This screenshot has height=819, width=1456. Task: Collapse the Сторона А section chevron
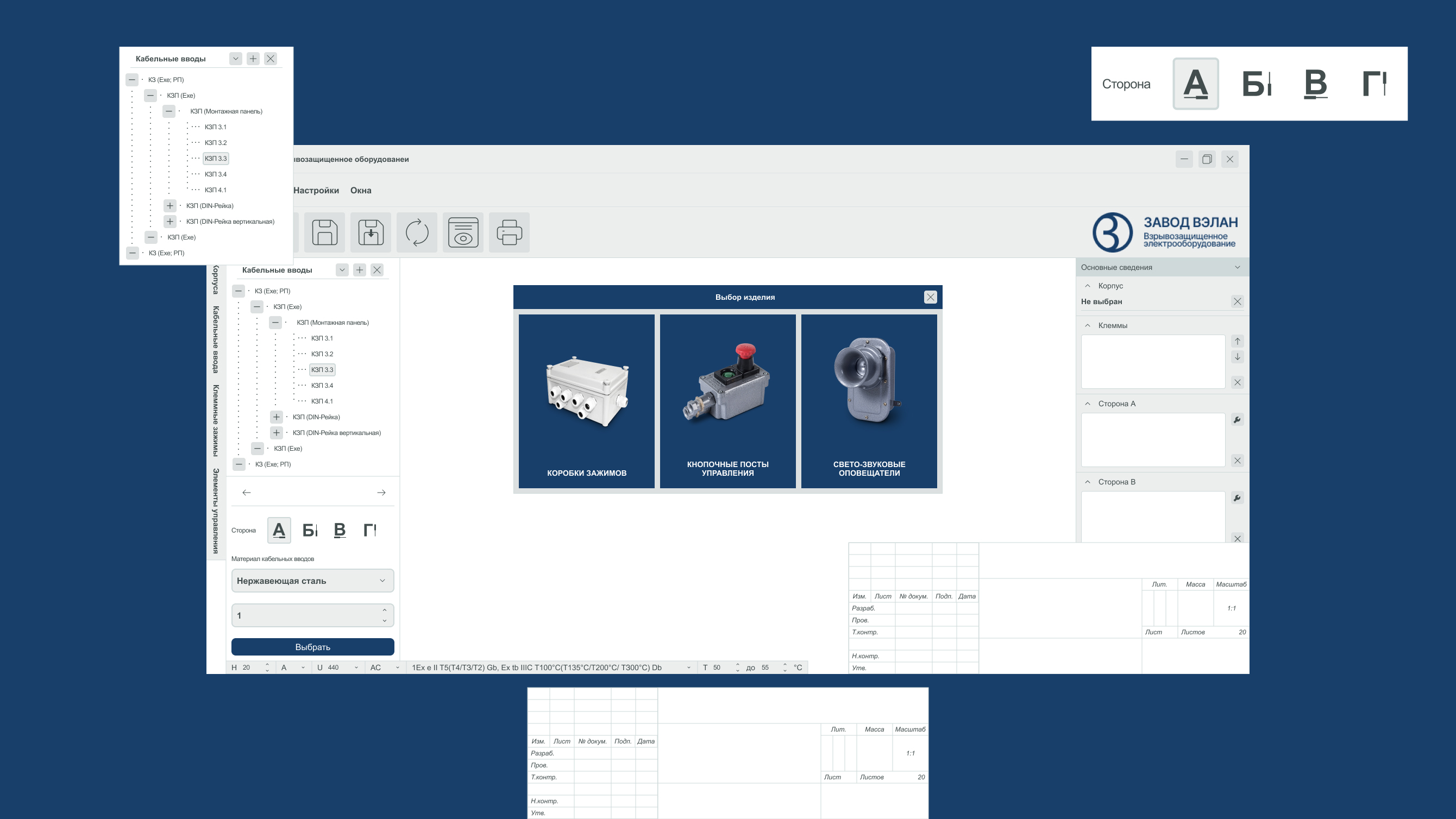[x=1088, y=404]
